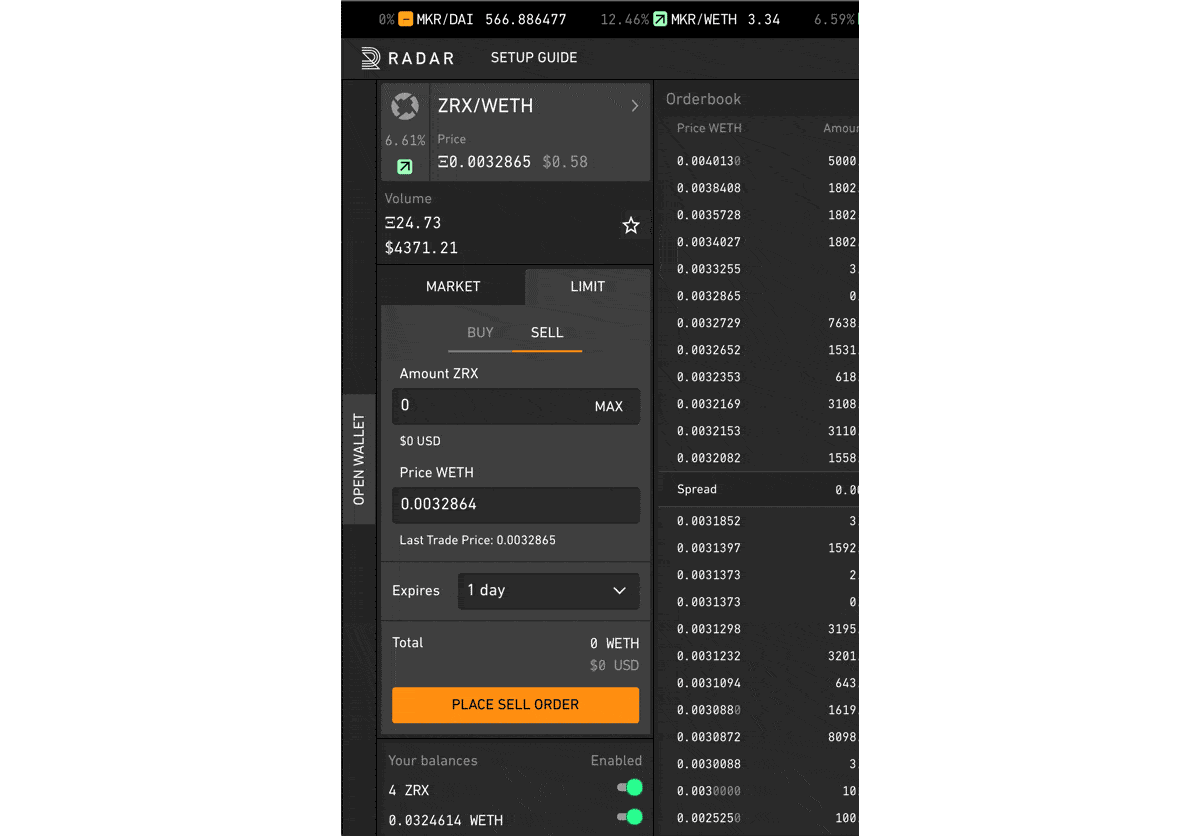Select orderbook bid price 0.0031298
Viewport: 1200px width, 836px height.
[709, 629]
